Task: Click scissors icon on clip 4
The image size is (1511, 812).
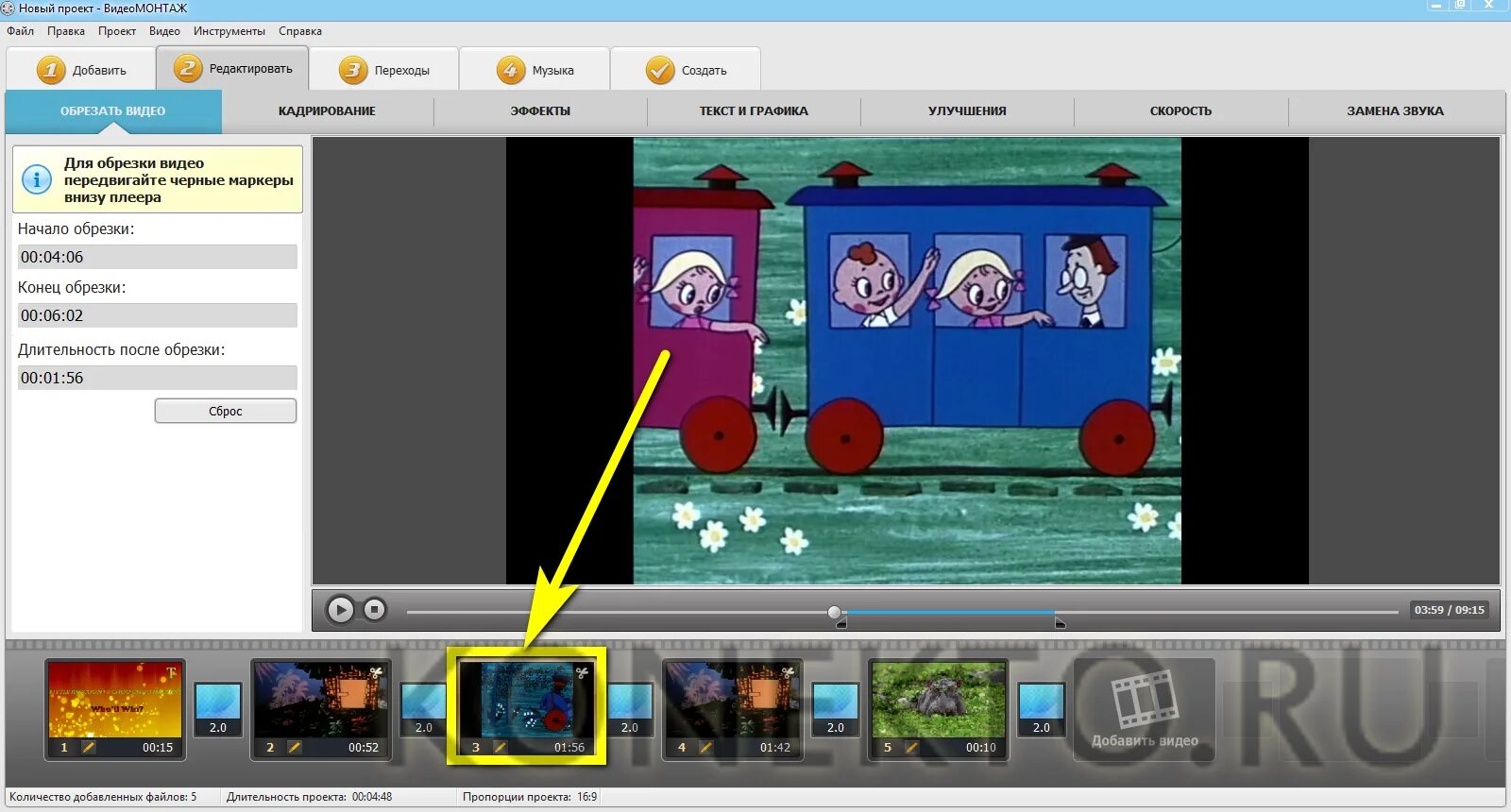Action: coord(788,673)
